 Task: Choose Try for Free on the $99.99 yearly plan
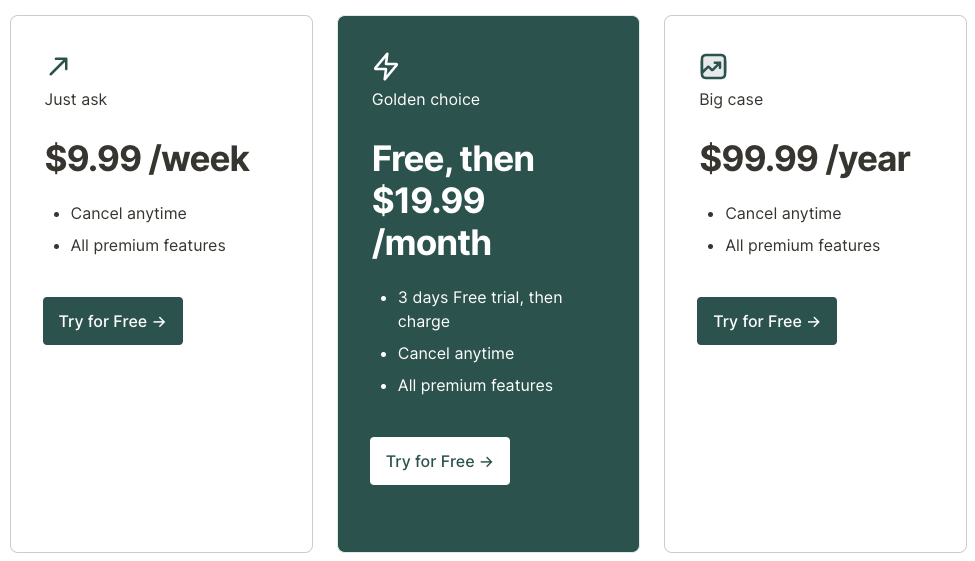(x=767, y=321)
